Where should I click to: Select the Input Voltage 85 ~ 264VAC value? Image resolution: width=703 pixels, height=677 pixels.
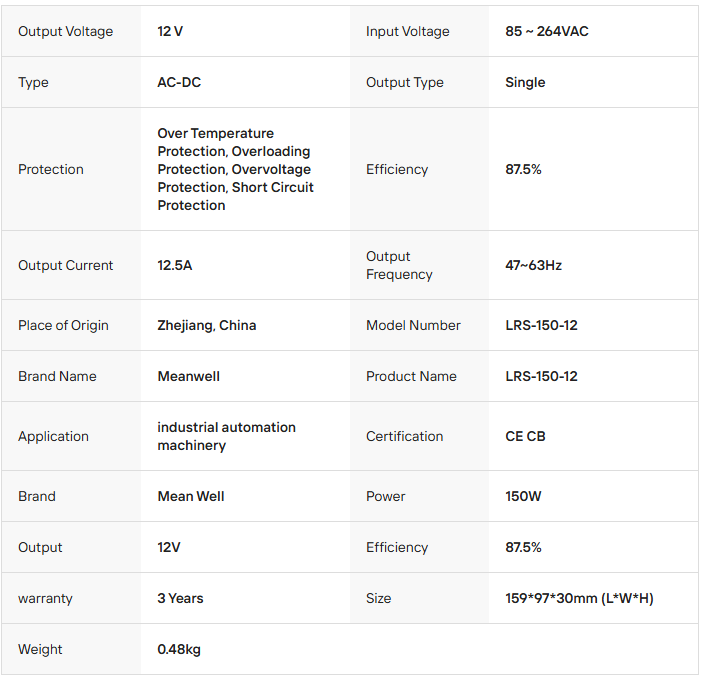click(546, 31)
